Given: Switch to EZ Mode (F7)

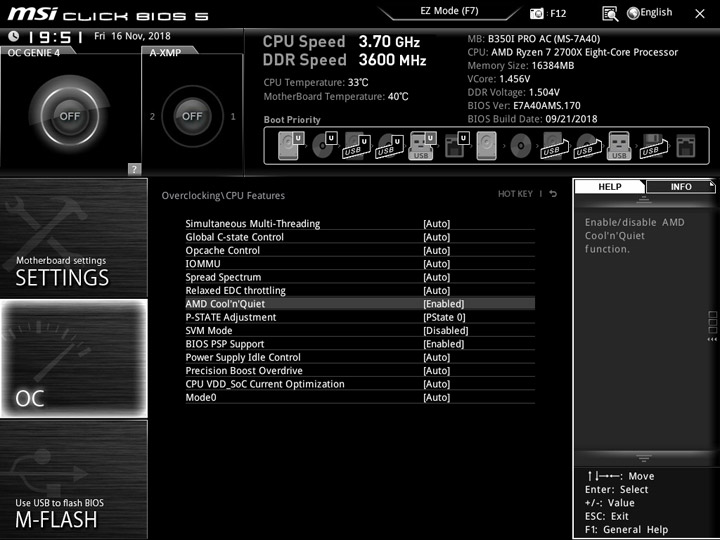Looking at the screenshot, I should 449,11.
